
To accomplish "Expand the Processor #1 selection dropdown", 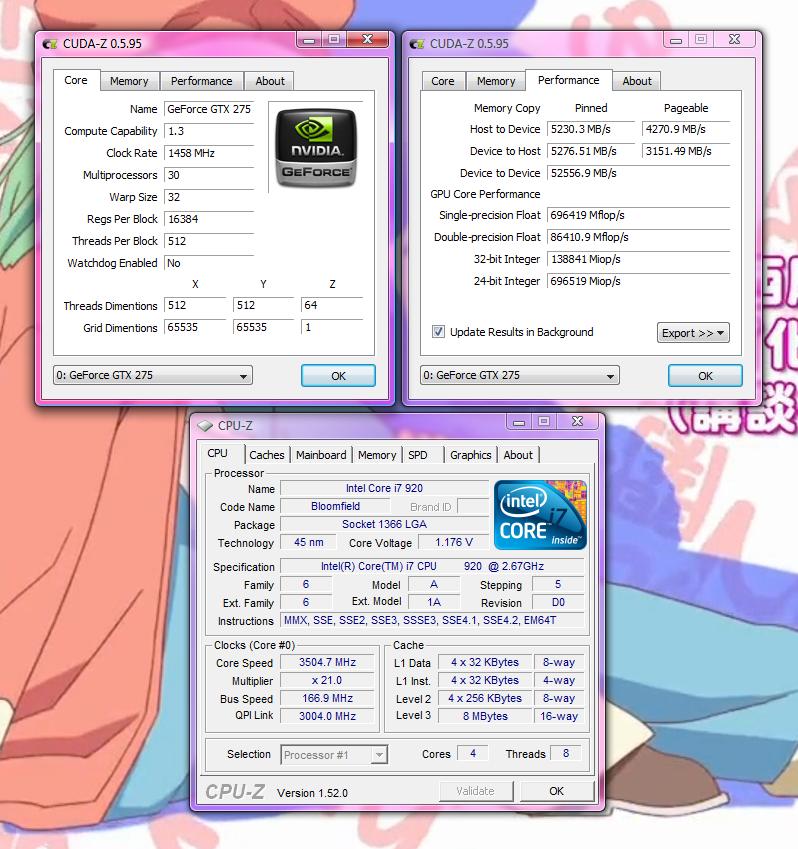I will [x=334, y=755].
